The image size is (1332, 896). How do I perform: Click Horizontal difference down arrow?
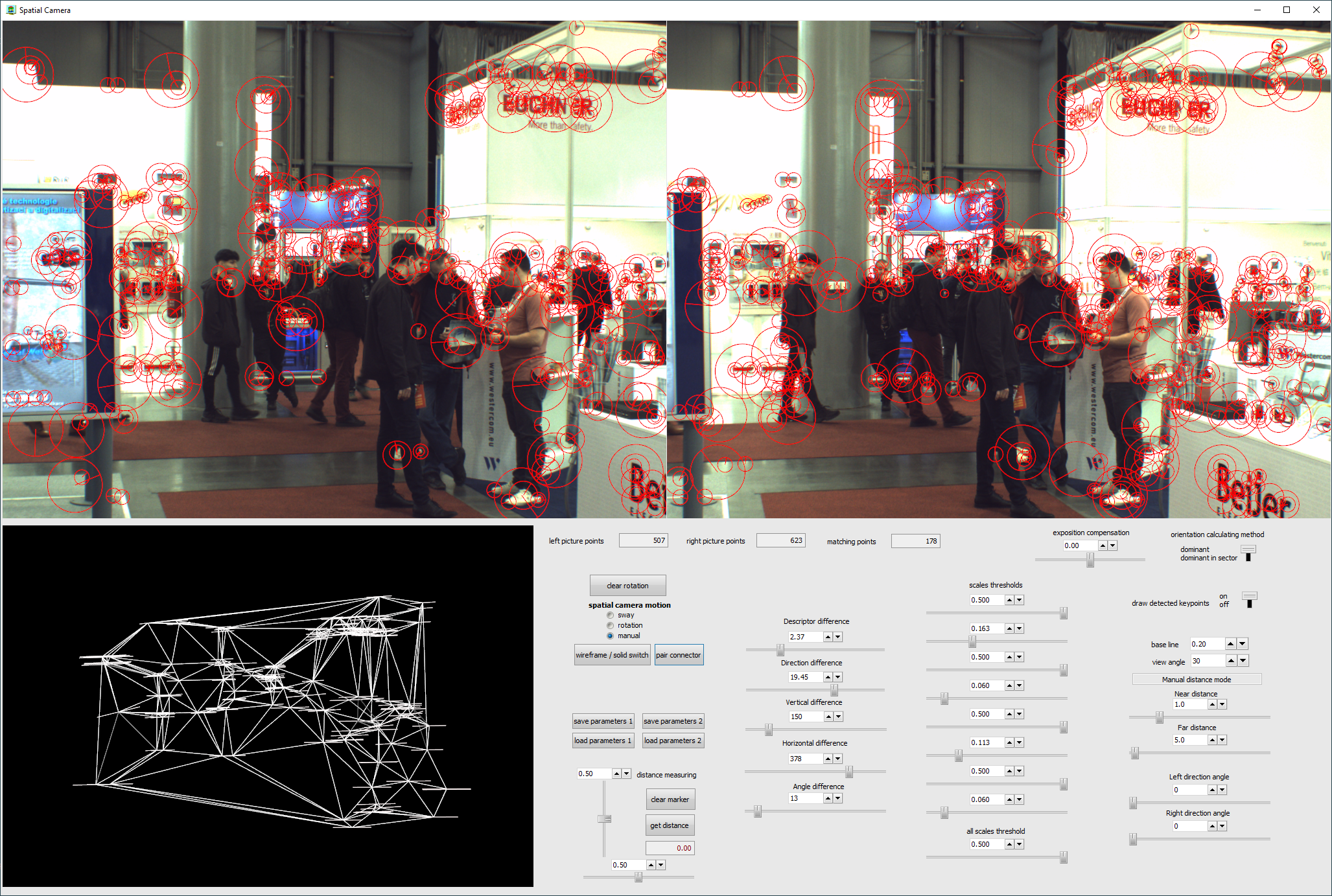838,759
